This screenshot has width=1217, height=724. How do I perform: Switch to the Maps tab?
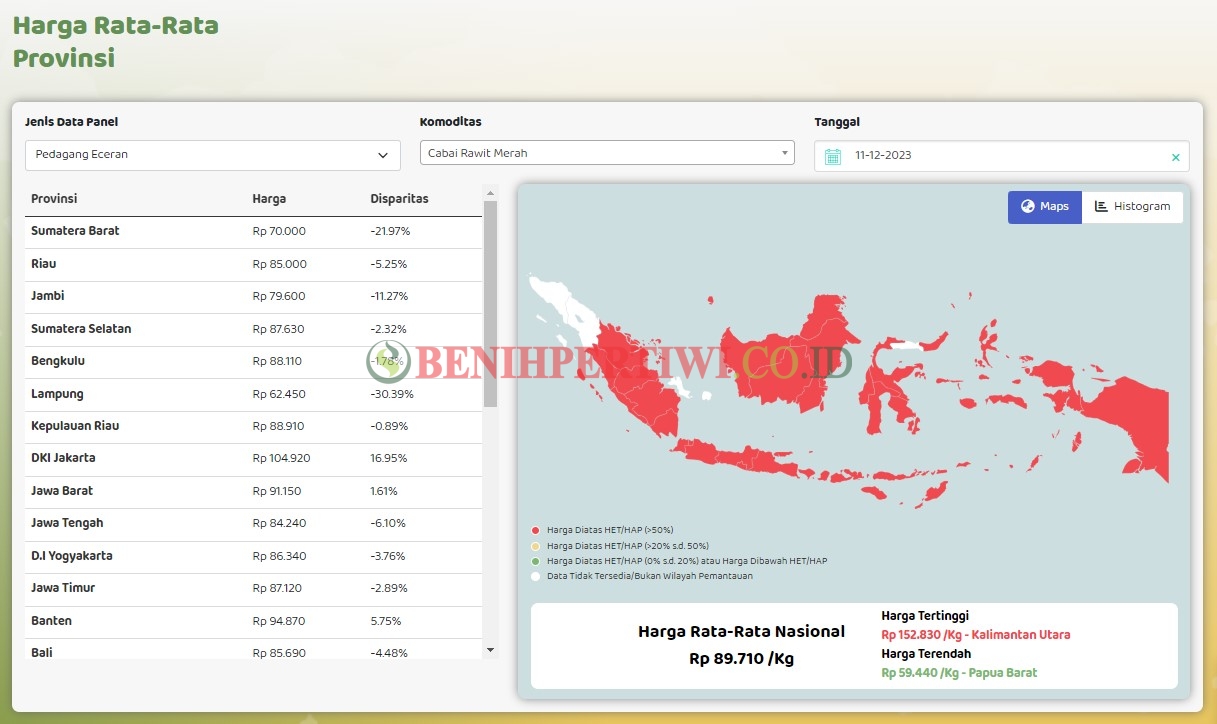pyautogui.click(x=1044, y=206)
